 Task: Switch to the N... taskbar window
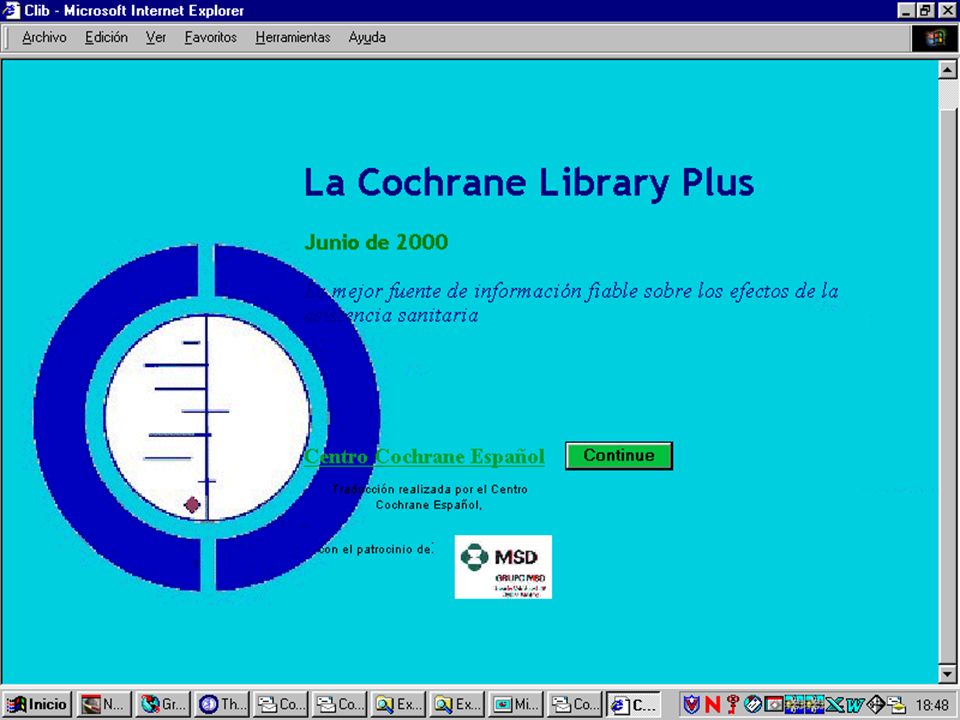(103, 704)
